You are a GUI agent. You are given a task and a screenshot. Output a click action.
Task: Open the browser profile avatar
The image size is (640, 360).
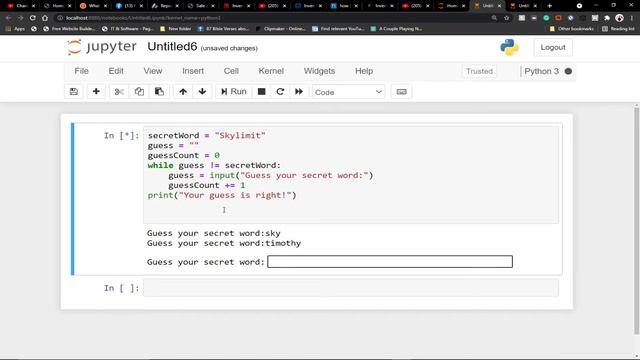[x=619, y=18]
